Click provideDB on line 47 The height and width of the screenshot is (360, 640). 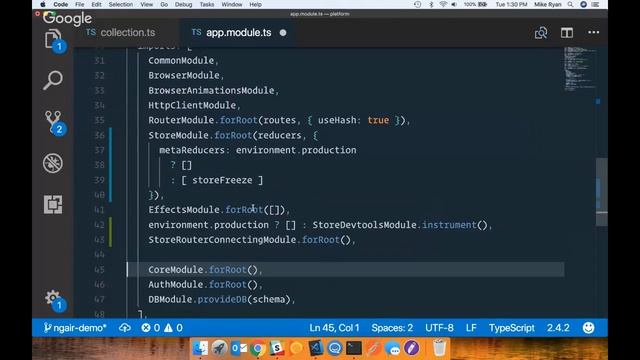pyautogui.click(x=222, y=300)
